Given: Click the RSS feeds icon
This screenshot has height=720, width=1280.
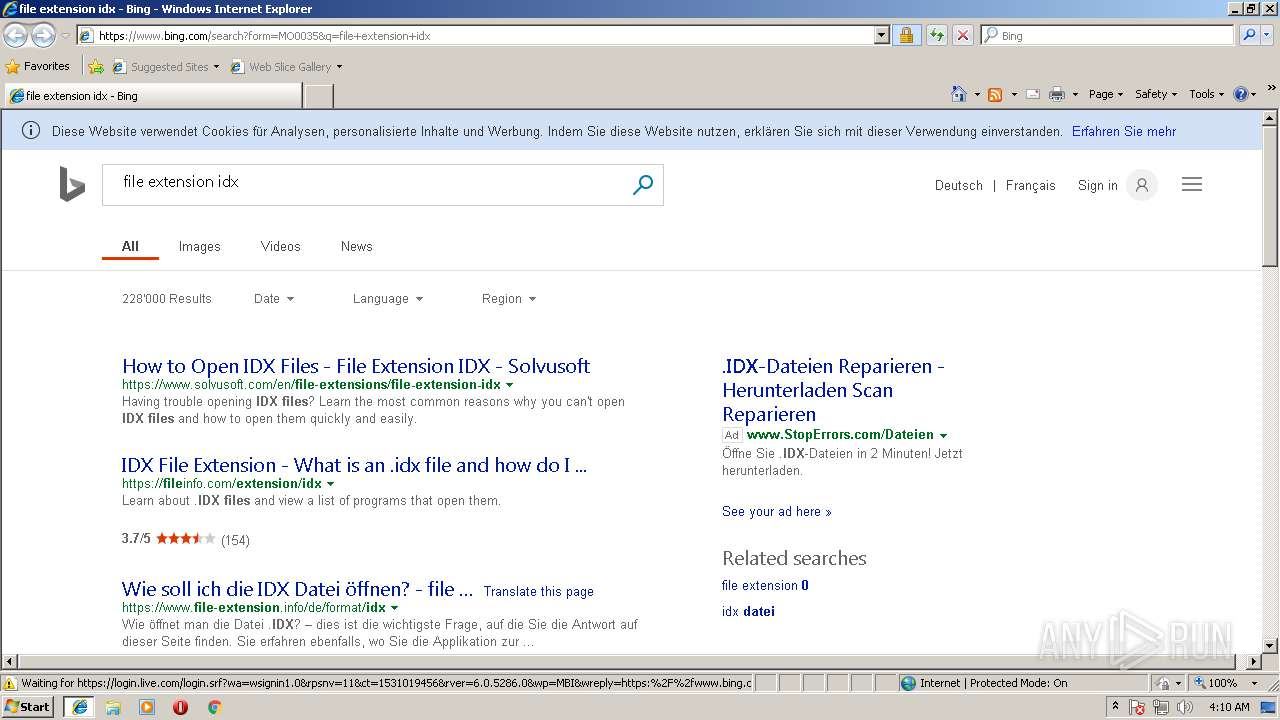Looking at the screenshot, I should click(x=995, y=94).
